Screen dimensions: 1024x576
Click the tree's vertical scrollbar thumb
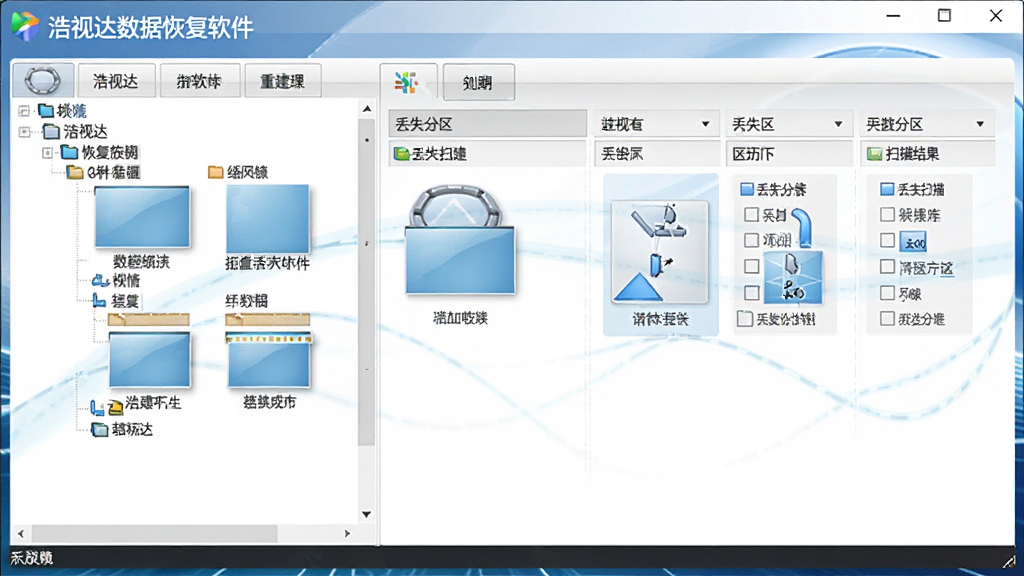(x=367, y=281)
